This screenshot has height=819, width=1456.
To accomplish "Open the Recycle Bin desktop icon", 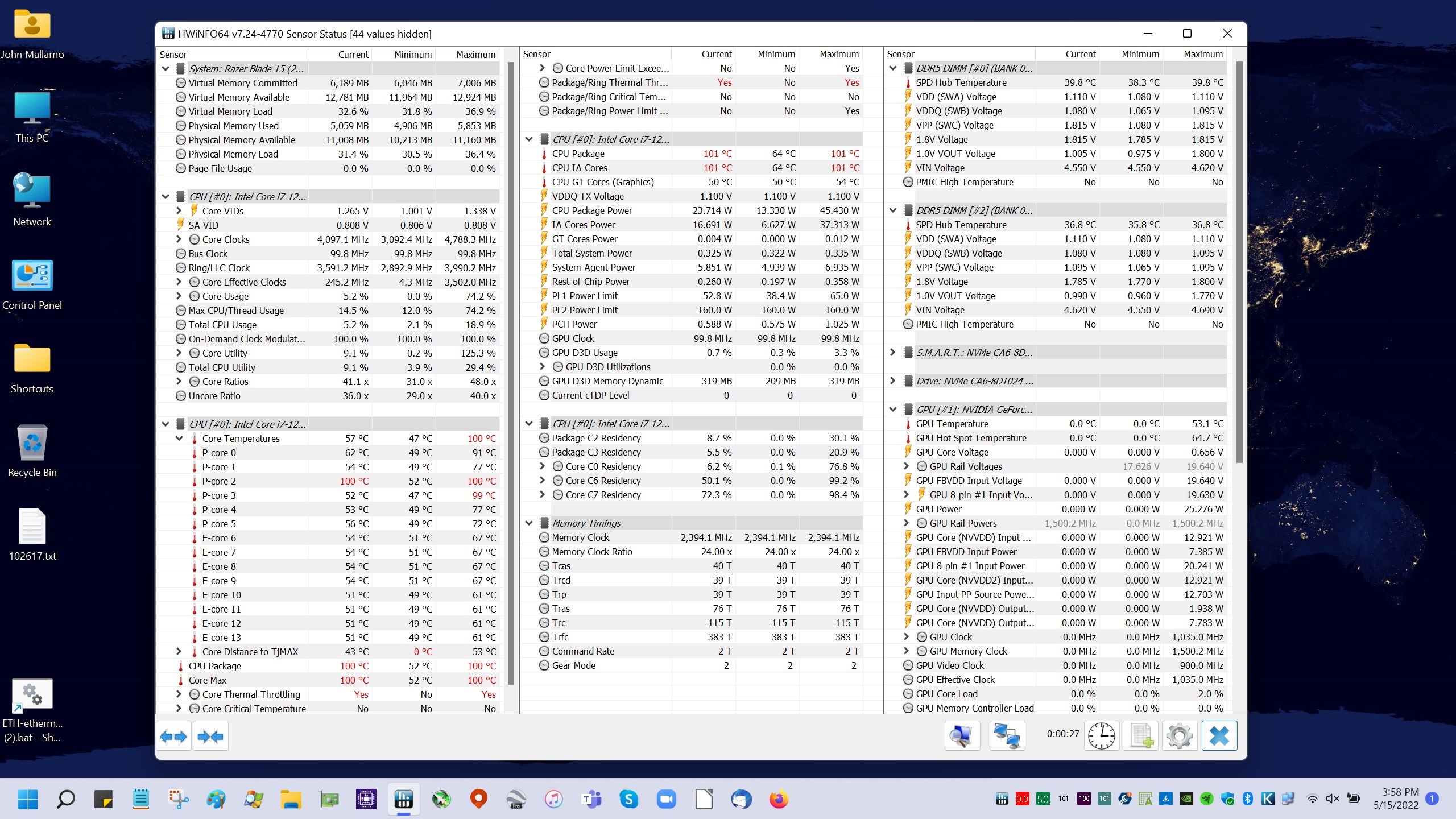I will pos(32,451).
